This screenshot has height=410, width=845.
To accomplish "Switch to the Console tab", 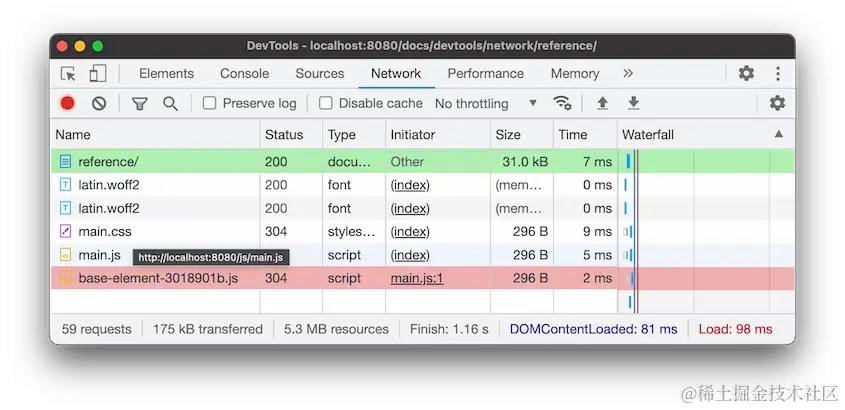I will click(245, 74).
